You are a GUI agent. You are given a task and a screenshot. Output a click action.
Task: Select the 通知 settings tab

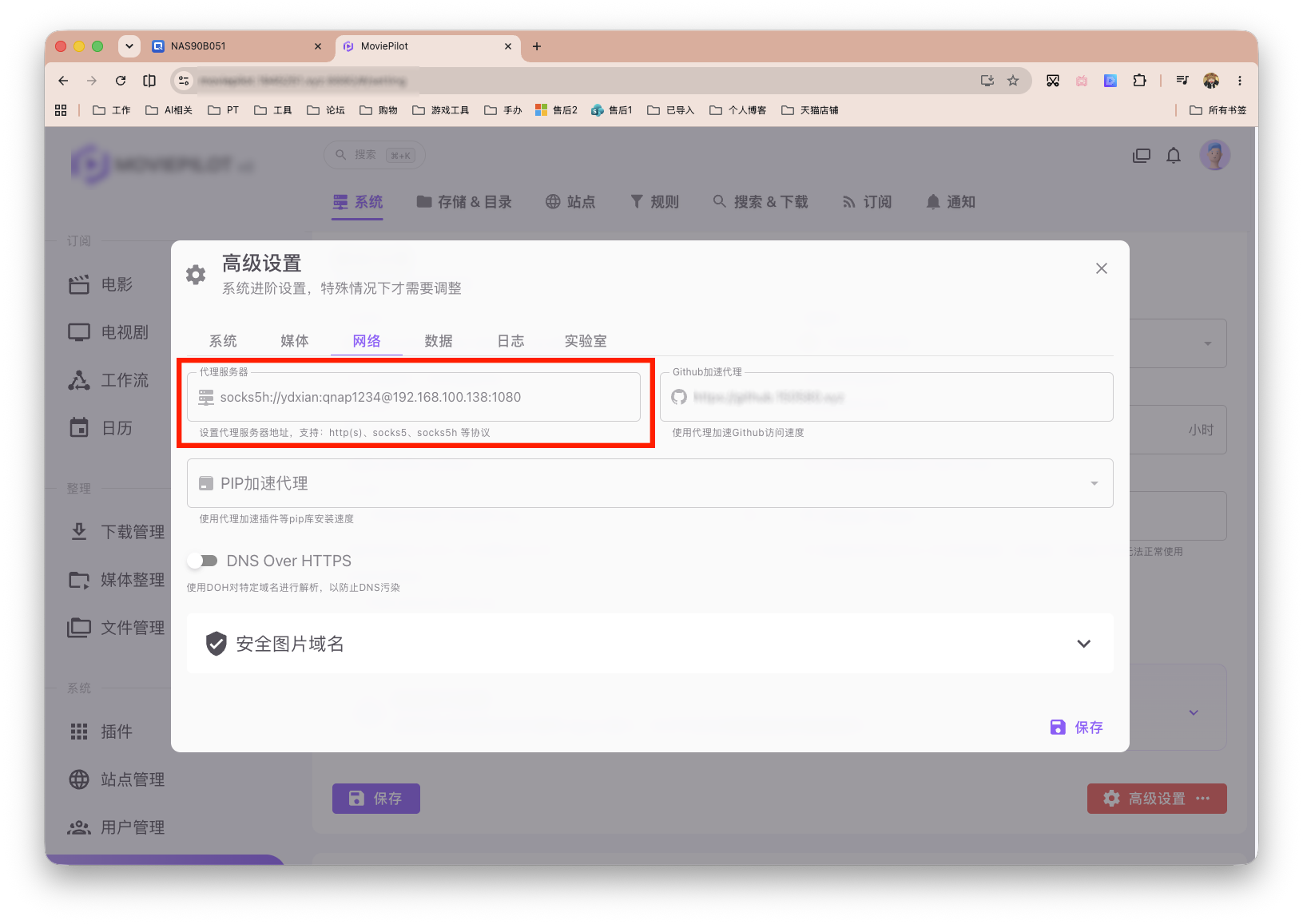951,202
